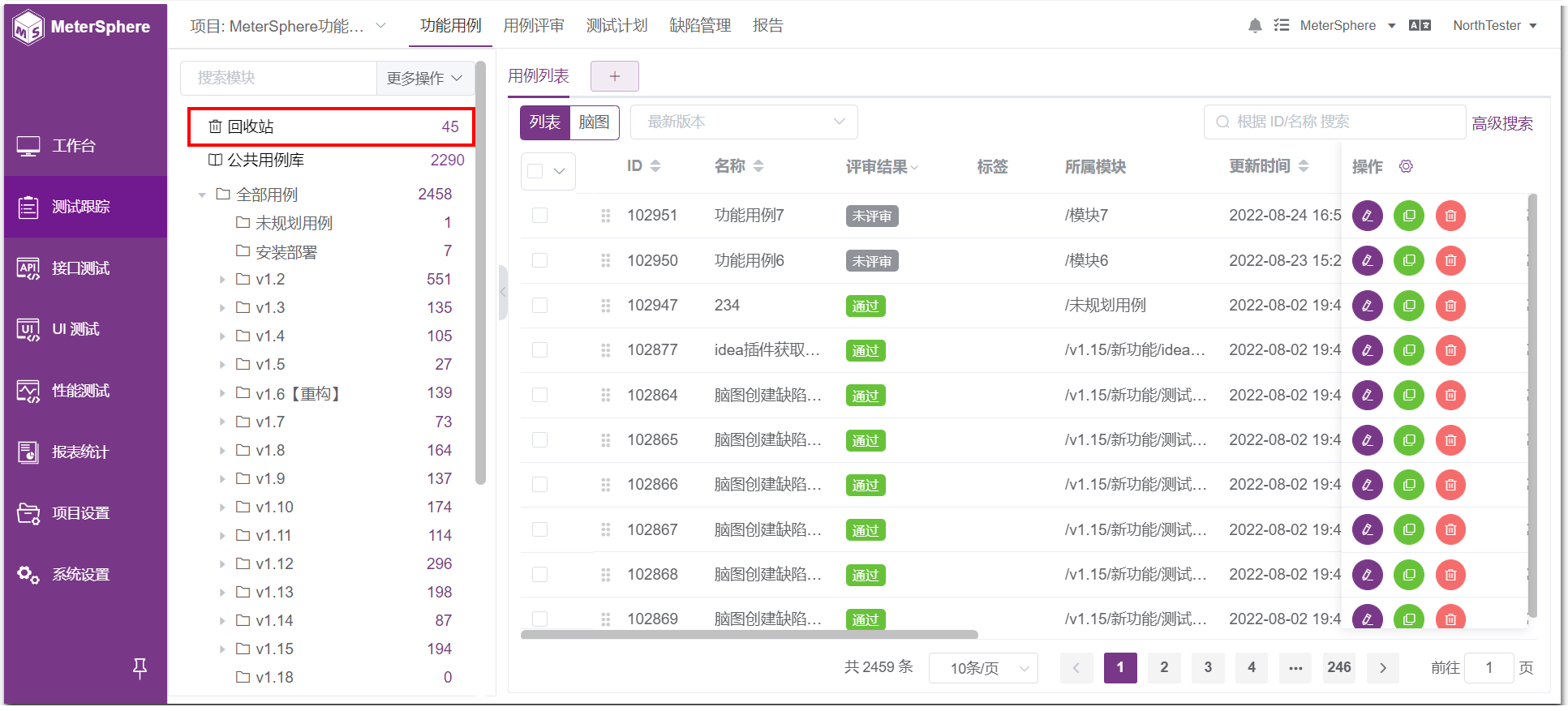Check the row 102867 checkbox
The width and height of the screenshot is (1568, 711).
(539, 529)
